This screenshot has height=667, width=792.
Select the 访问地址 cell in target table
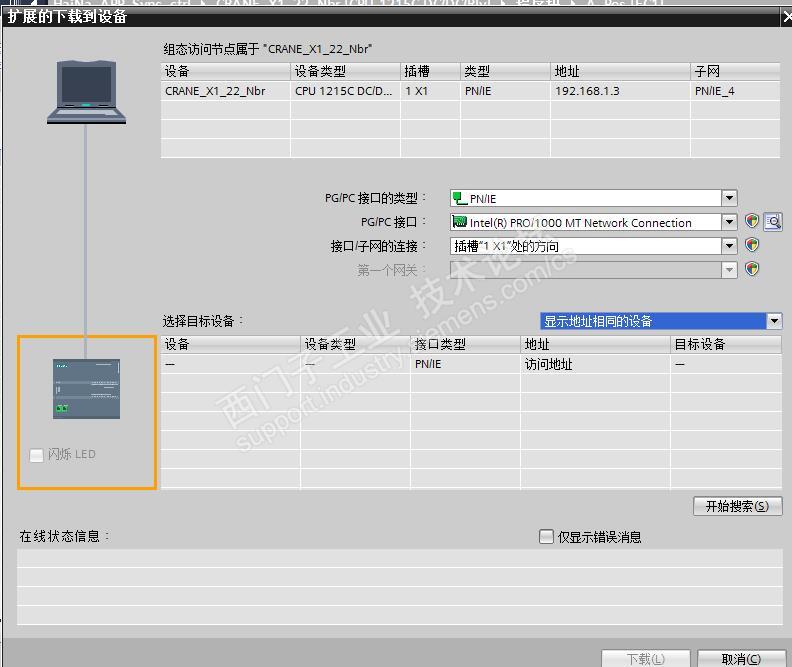coord(595,364)
